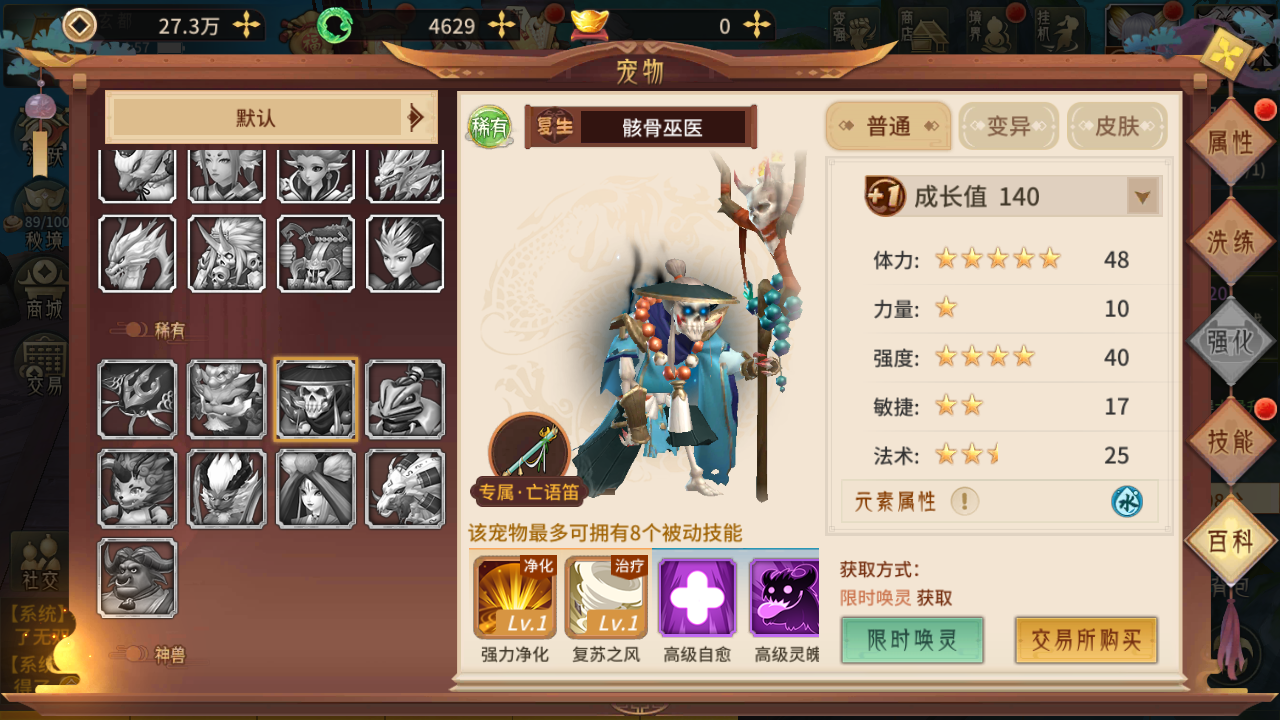Expand the 默认 sort selector arrow
This screenshot has height=720, width=1280.
coord(415,118)
